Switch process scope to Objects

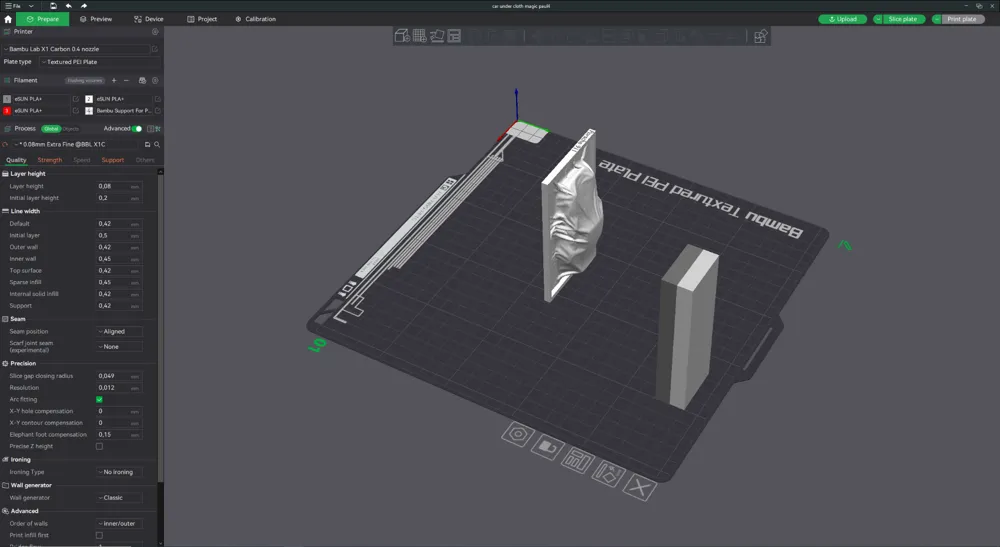[71, 129]
